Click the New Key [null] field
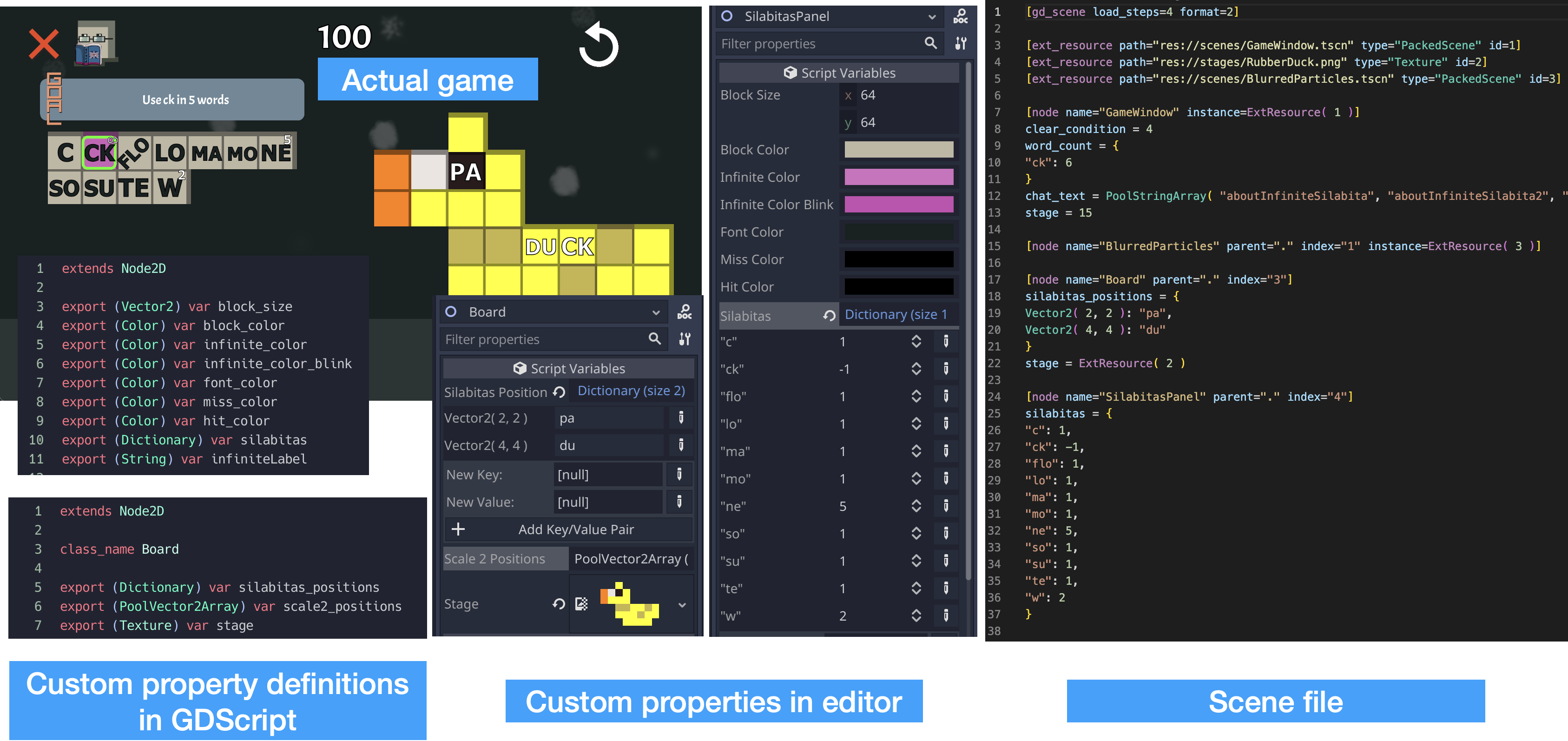Screen dimensions: 1568x741 point(608,474)
